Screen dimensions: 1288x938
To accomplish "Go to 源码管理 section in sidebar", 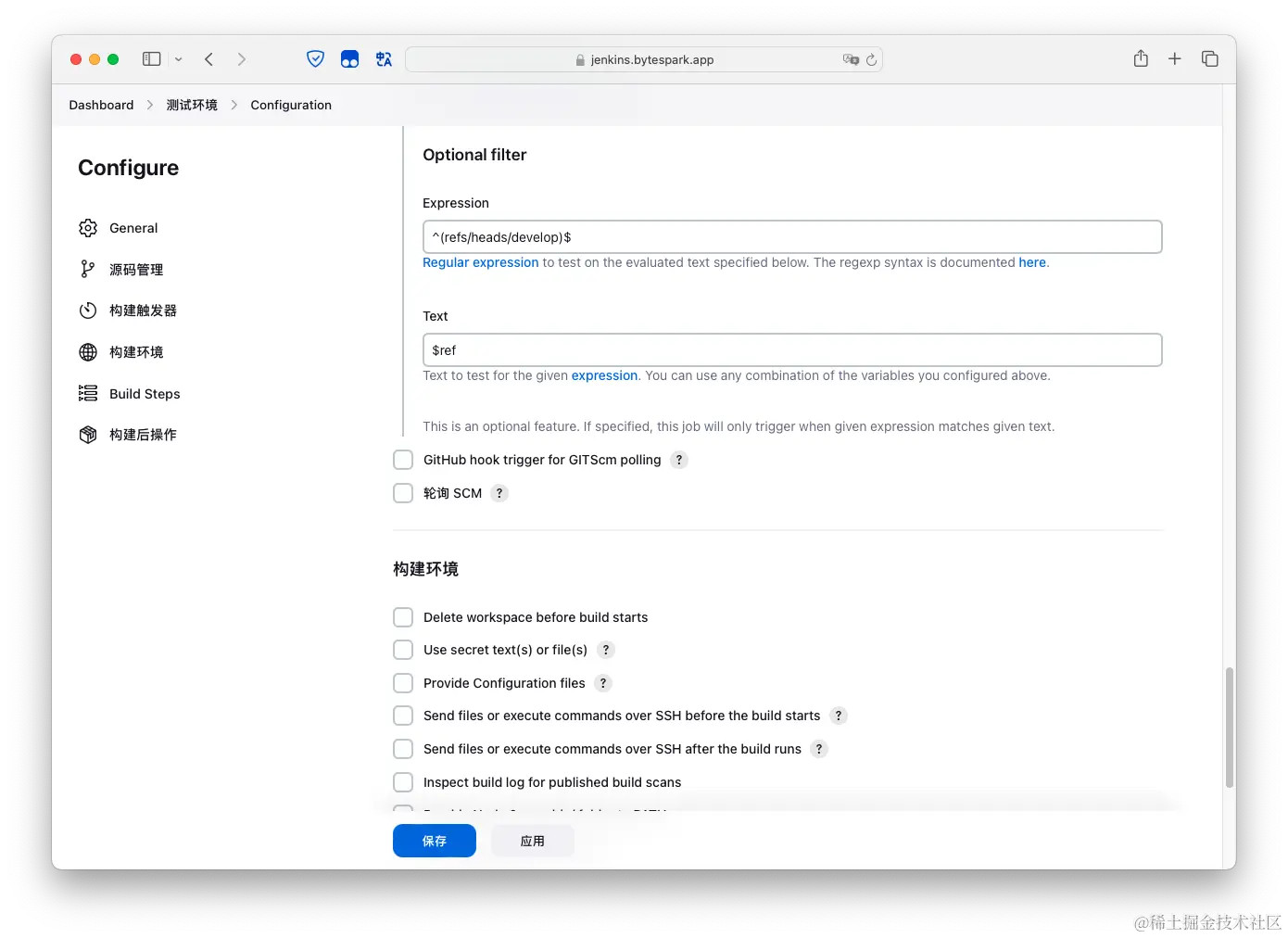I will (x=136, y=270).
